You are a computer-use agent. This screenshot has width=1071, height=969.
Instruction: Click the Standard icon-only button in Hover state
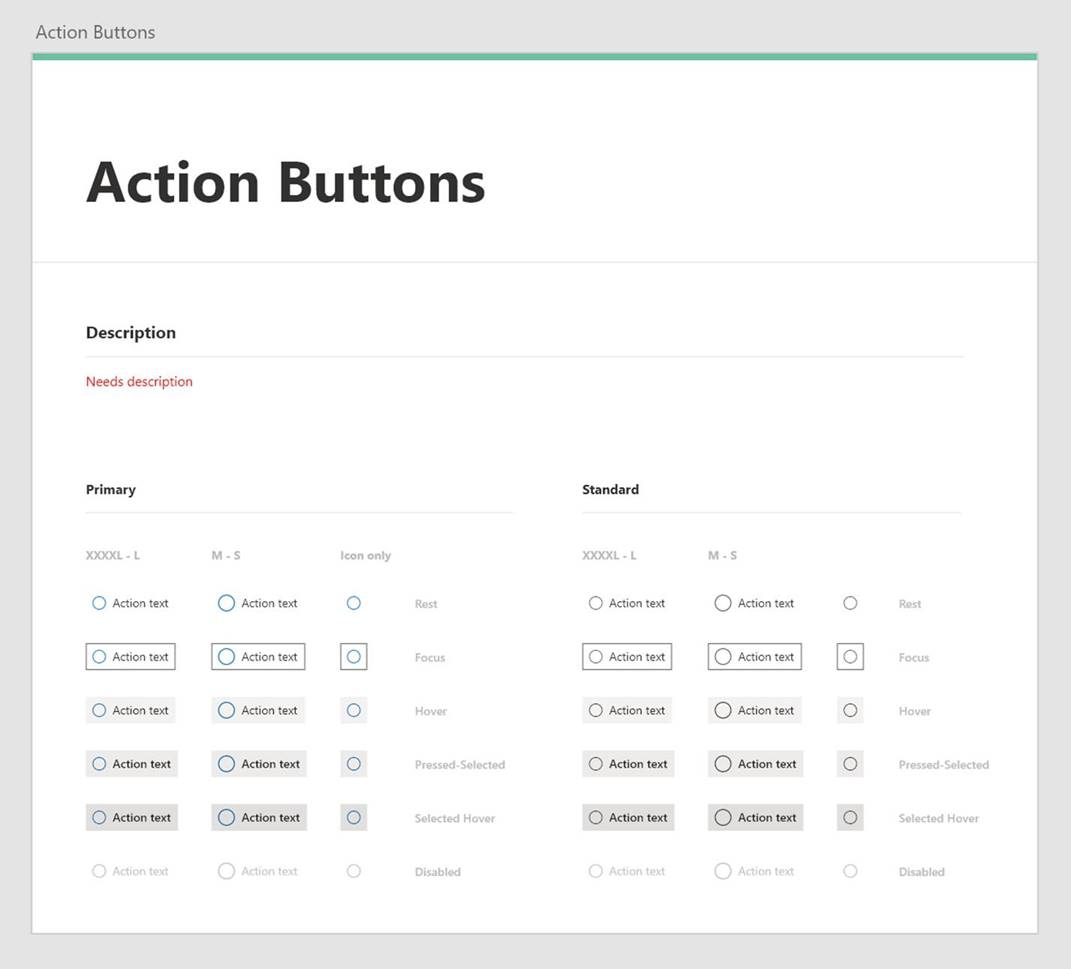click(850, 710)
